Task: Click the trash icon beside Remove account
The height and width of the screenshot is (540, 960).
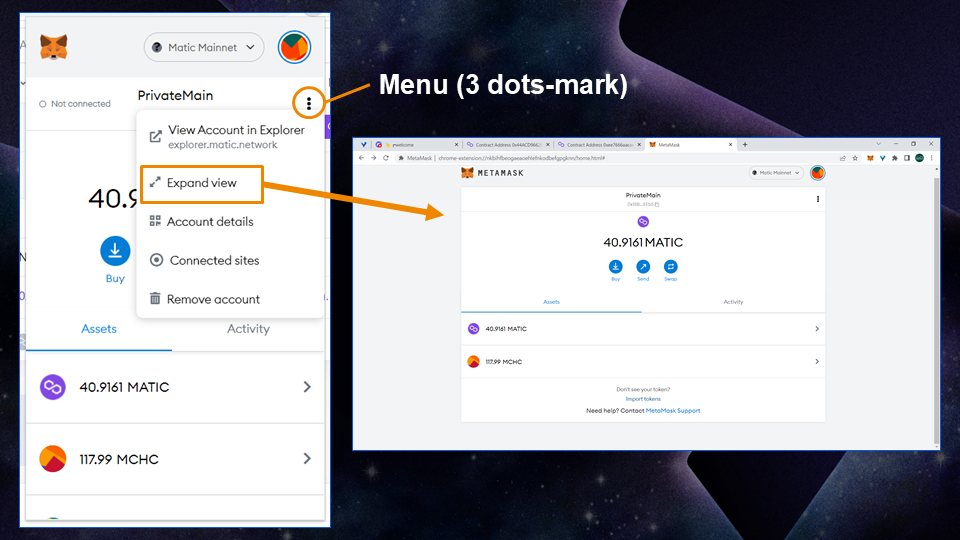Action: (x=155, y=298)
